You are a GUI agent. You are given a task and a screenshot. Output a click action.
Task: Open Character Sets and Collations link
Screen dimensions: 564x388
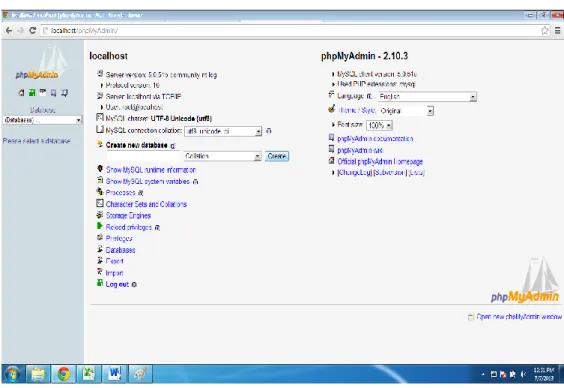(x=146, y=204)
